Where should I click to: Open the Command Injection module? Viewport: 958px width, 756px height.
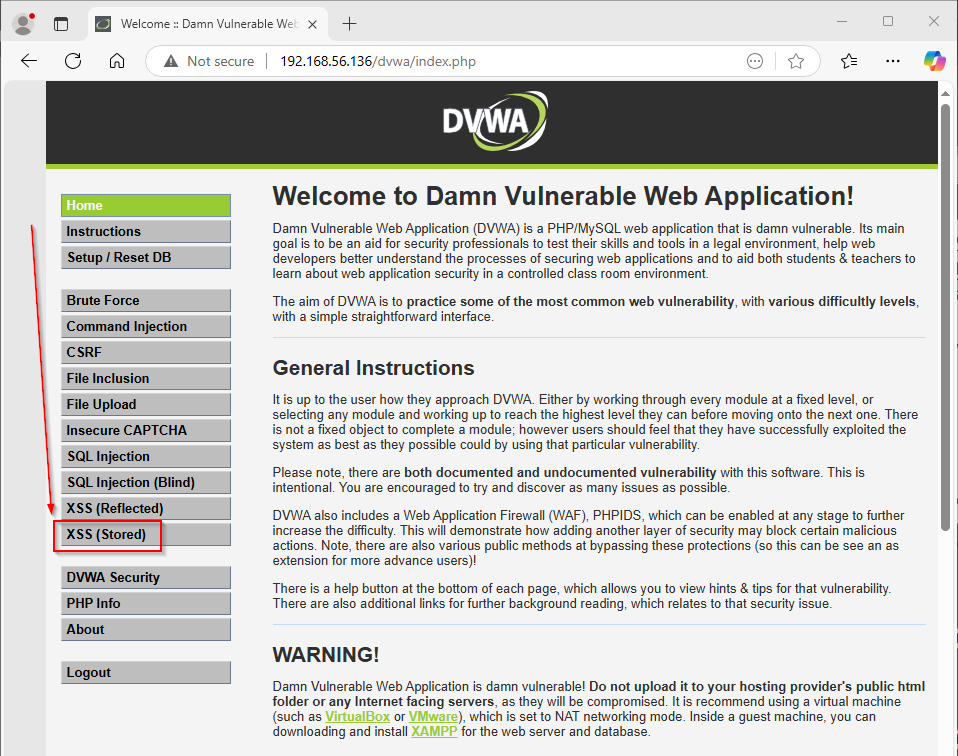click(146, 326)
